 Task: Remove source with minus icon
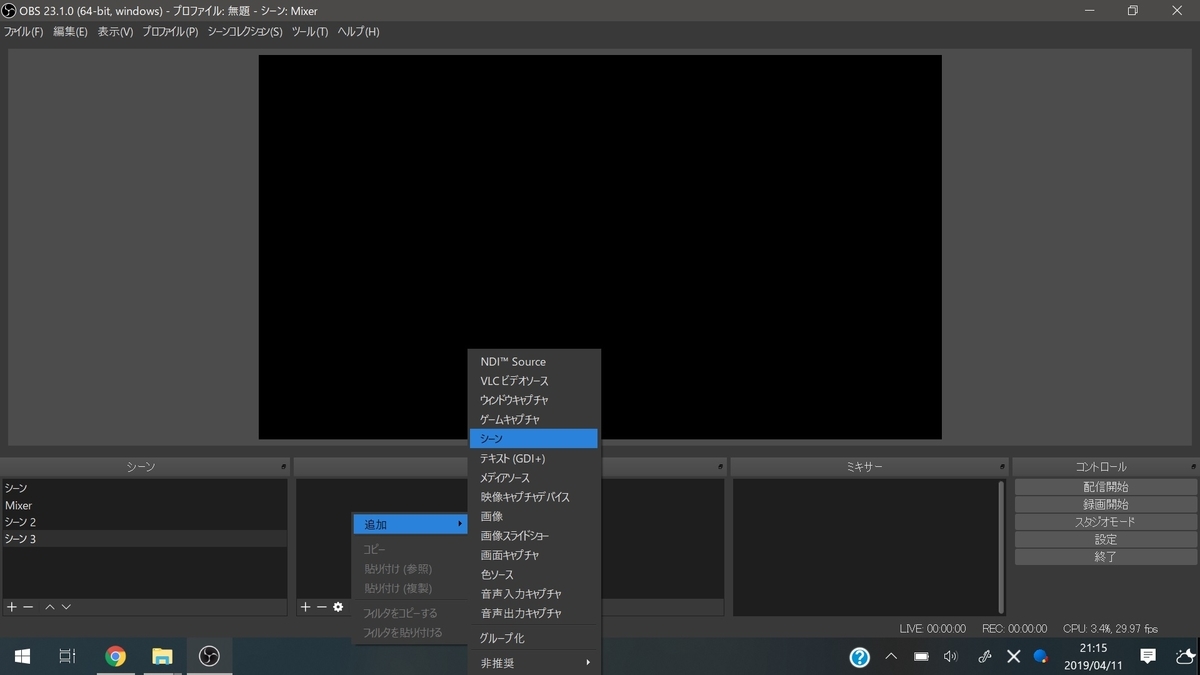[x=321, y=607]
